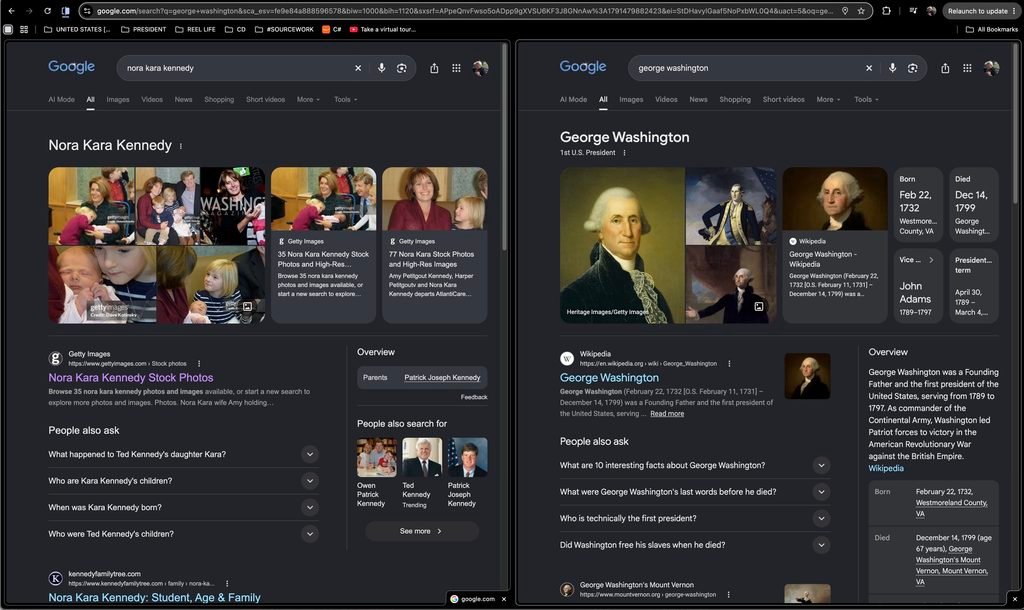Clear the "george washington" search box
1024x610 pixels.
(869, 68)
